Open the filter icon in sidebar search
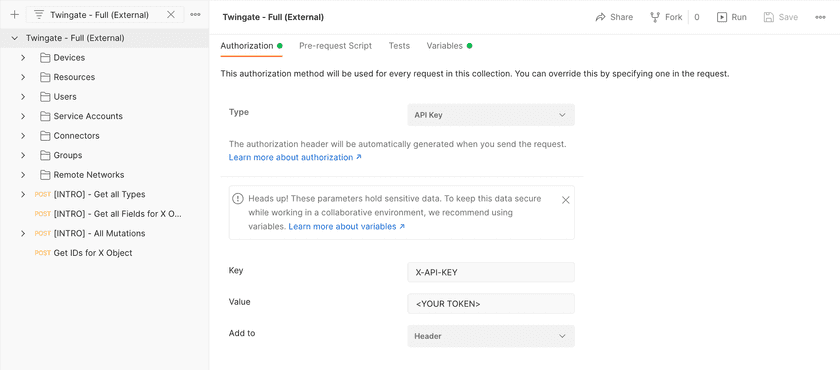The image size is (840, 370). tap(39, 15)
